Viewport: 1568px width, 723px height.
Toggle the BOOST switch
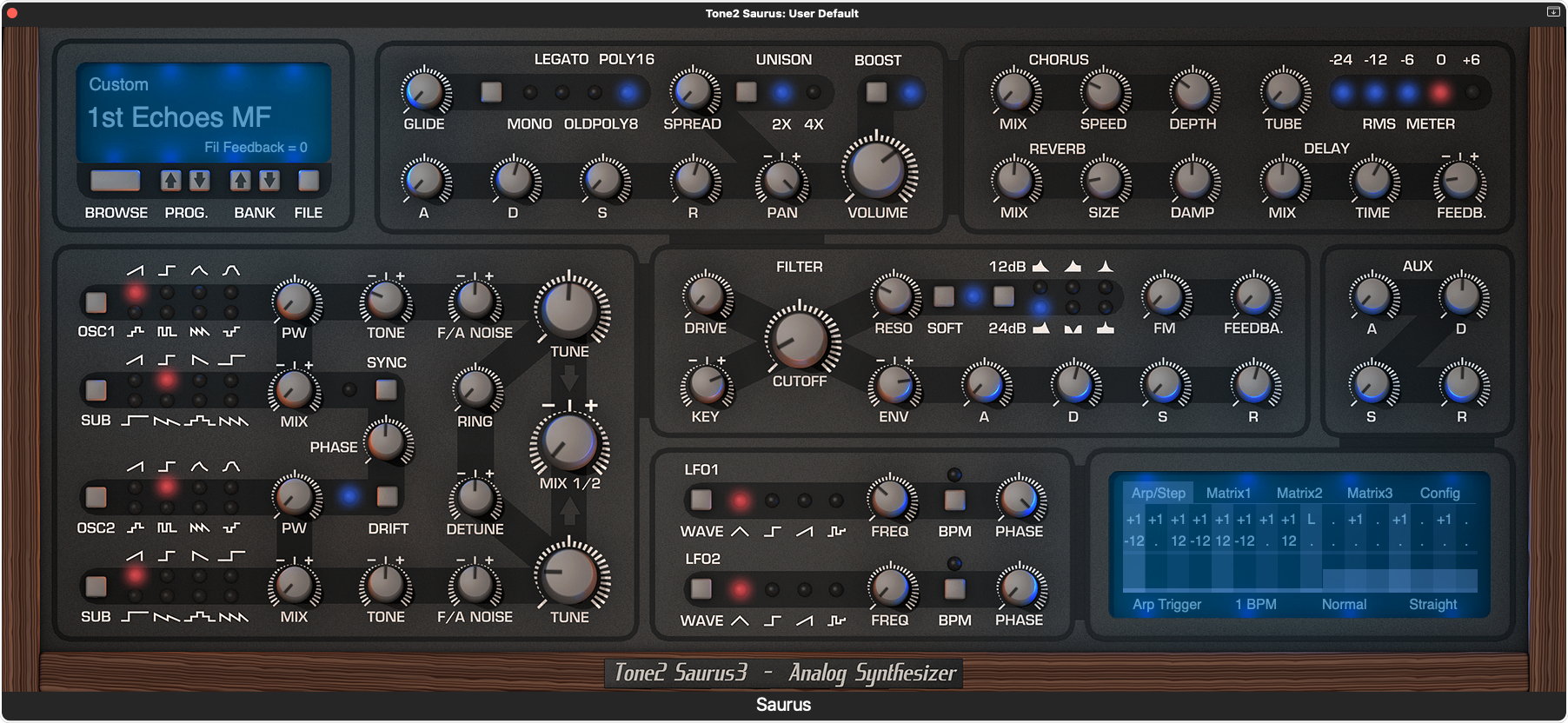[877, 92]
